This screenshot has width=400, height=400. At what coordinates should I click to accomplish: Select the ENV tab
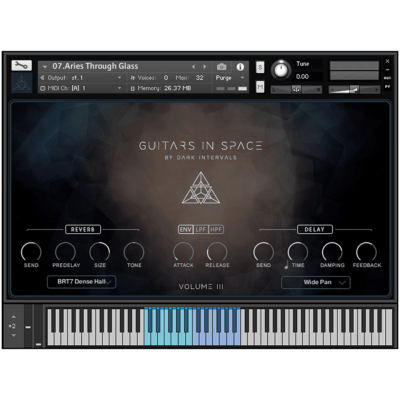186,229
